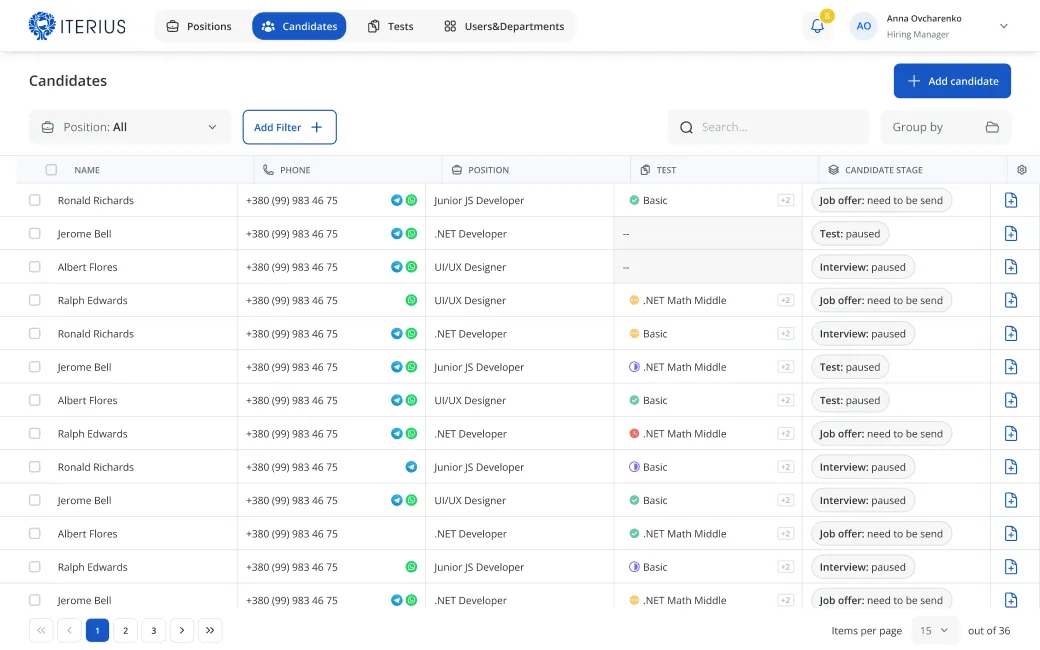Open the Users&Departments tab
Screen dimensions: 1040x650
coord(504,26)
